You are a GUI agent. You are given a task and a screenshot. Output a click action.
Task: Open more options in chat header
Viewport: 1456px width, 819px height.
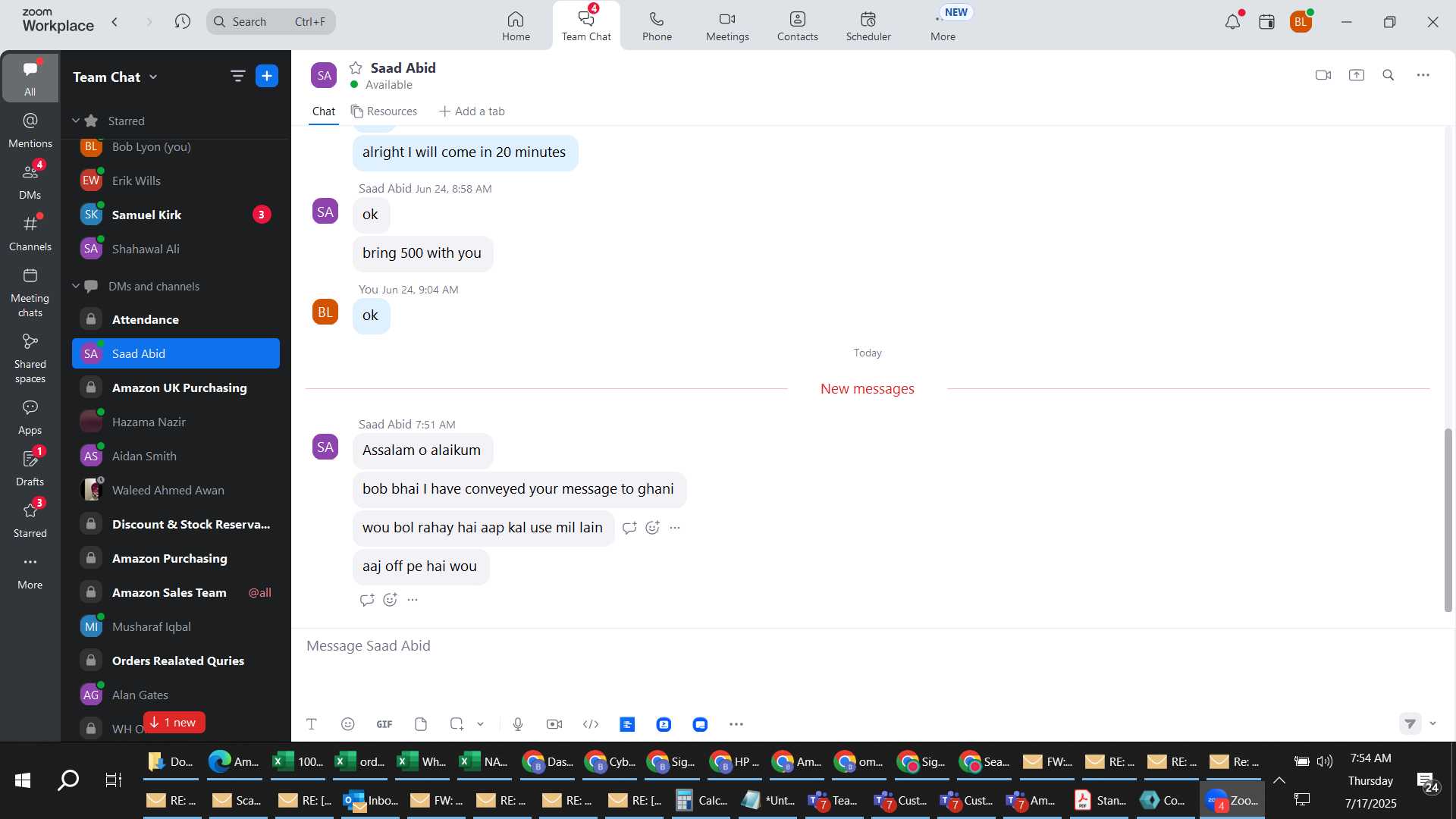[1423, 75]
